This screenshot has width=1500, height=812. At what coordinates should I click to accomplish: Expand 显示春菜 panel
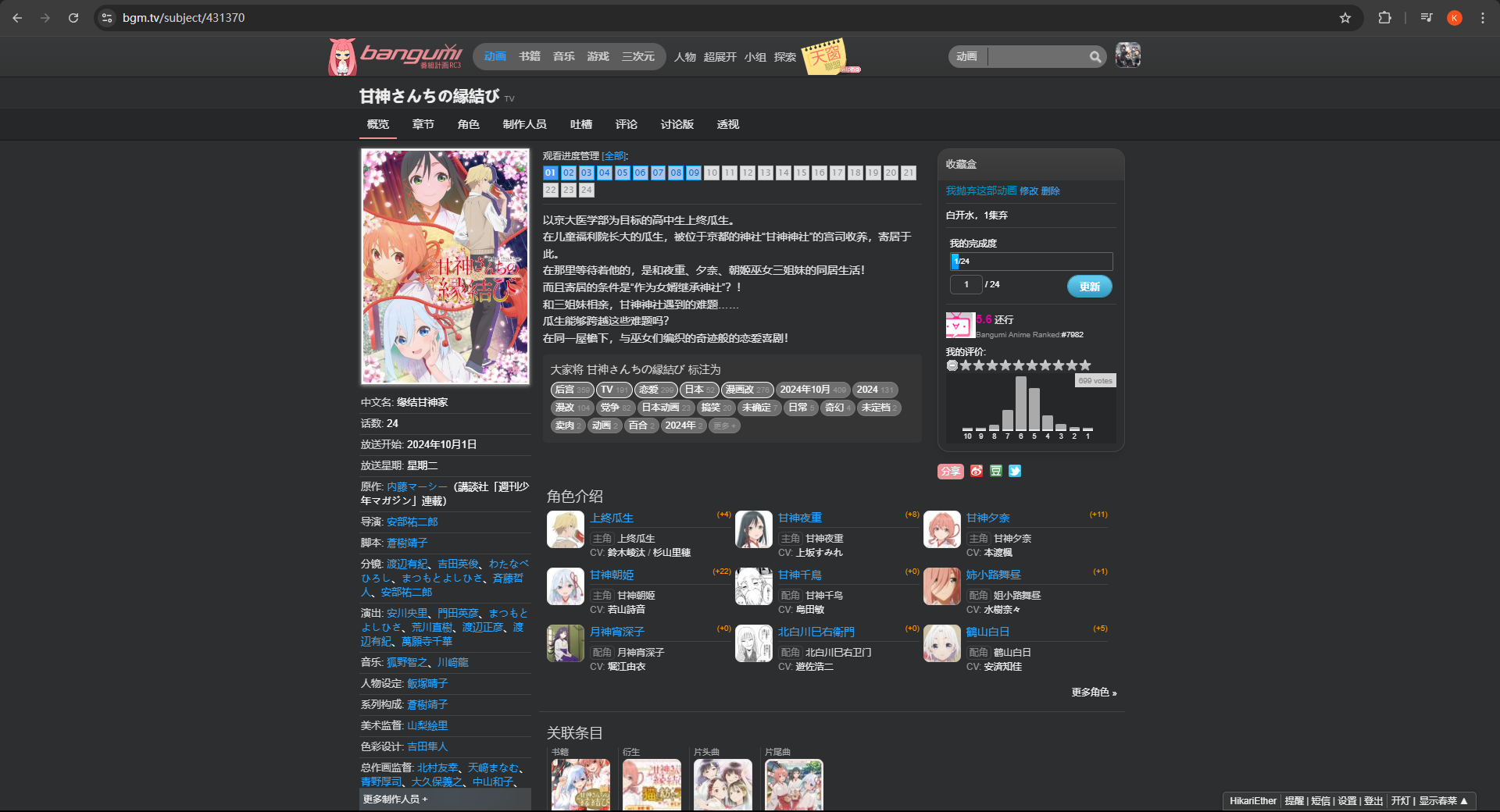click(1444, 801)
